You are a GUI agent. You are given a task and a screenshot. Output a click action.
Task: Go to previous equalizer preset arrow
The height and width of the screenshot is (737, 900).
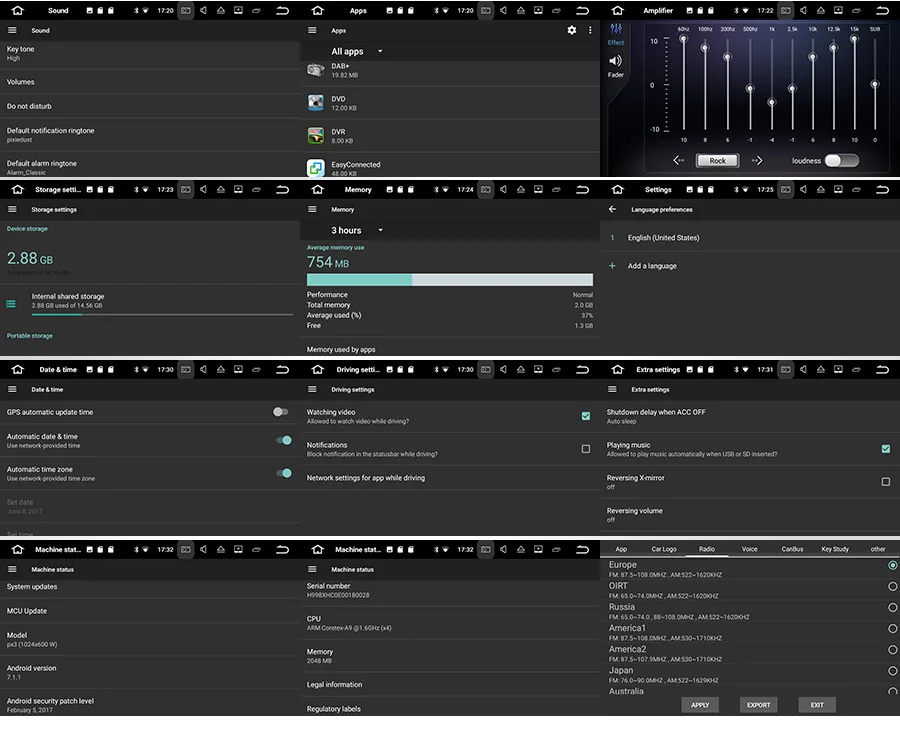coord(678,161)
